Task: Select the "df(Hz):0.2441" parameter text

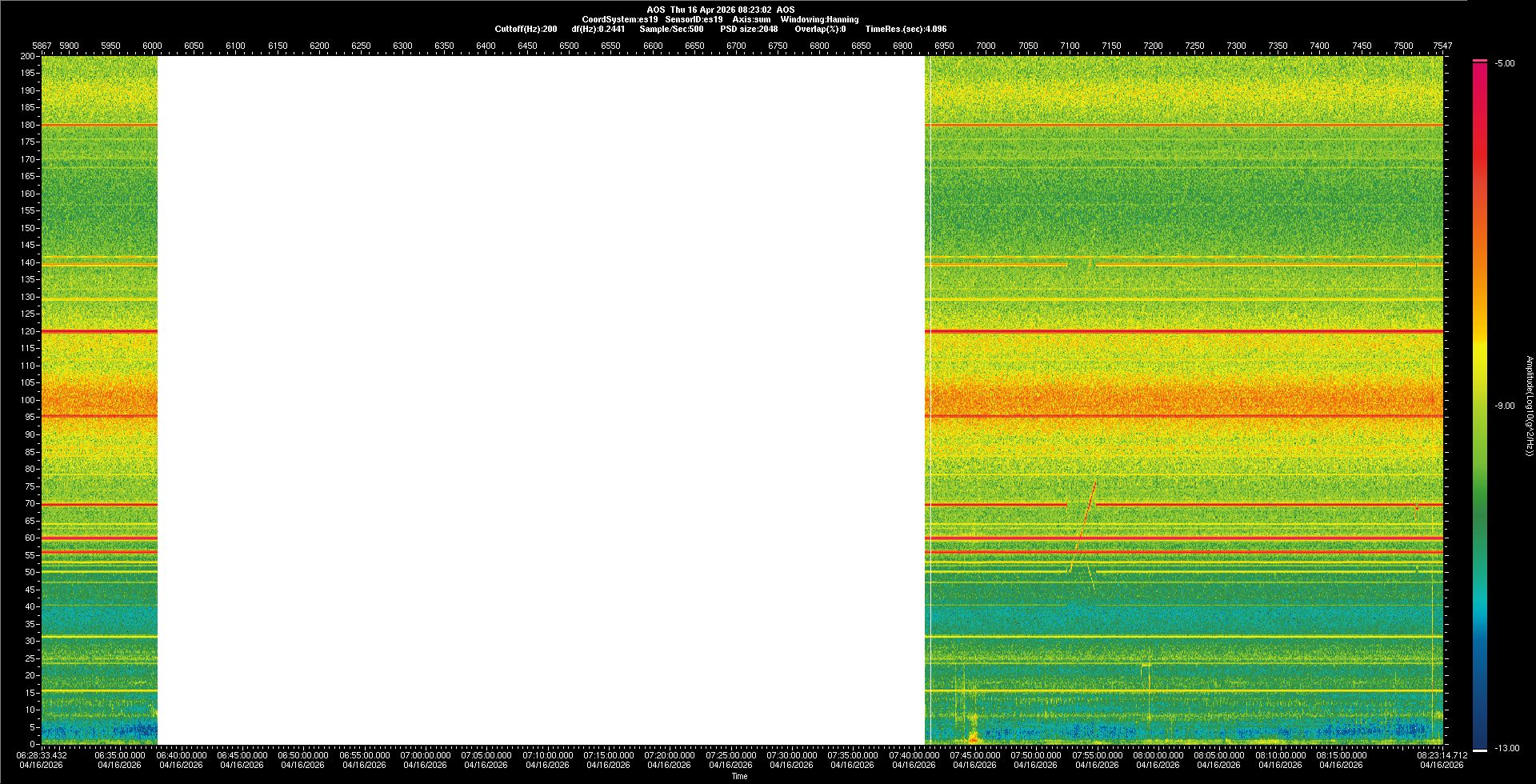Action: (598, 29)
